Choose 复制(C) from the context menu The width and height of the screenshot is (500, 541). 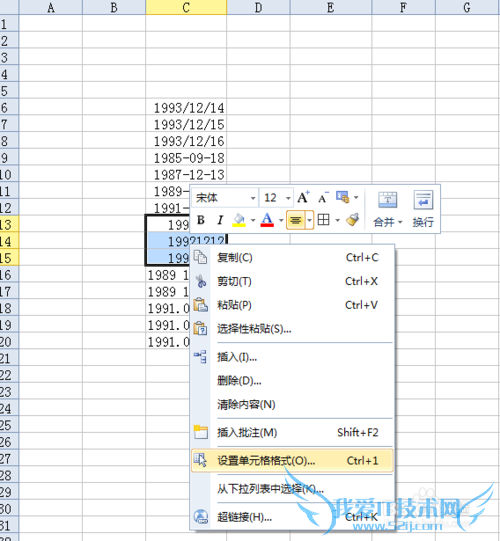click(x=292, y=258)
